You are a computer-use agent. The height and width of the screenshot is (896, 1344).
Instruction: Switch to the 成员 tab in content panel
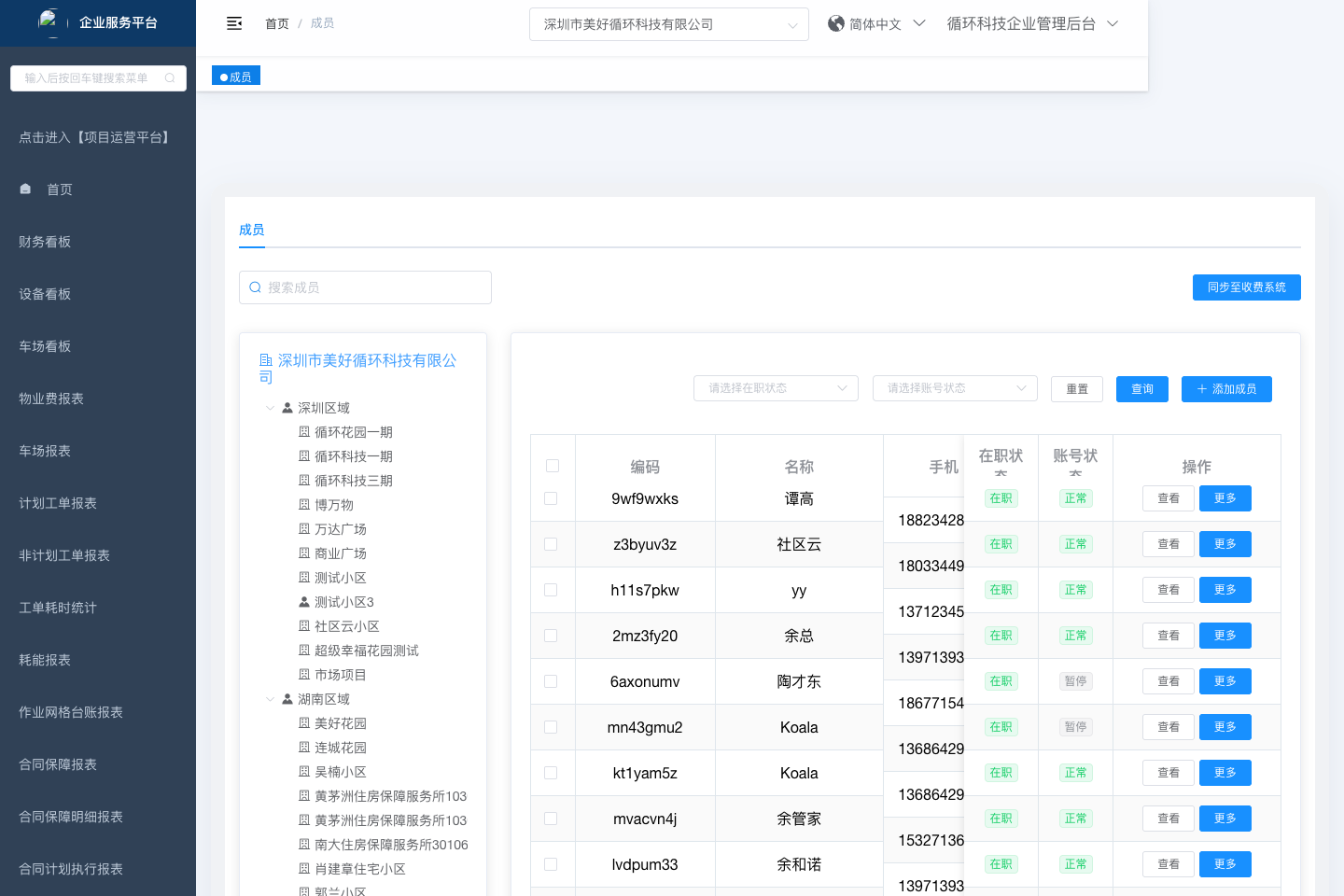(x=251, y=230)
